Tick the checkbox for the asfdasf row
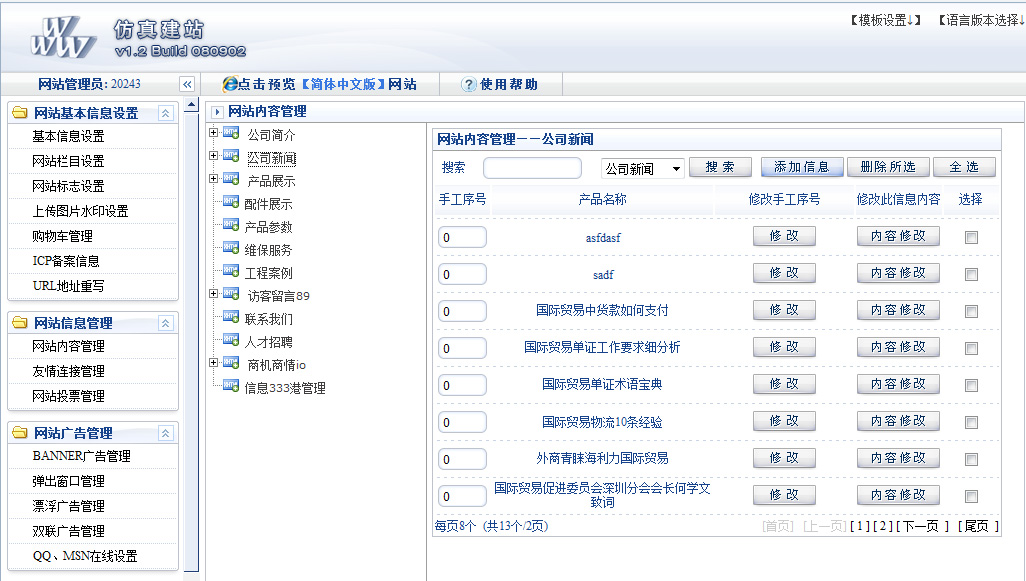 coord(971,237)
